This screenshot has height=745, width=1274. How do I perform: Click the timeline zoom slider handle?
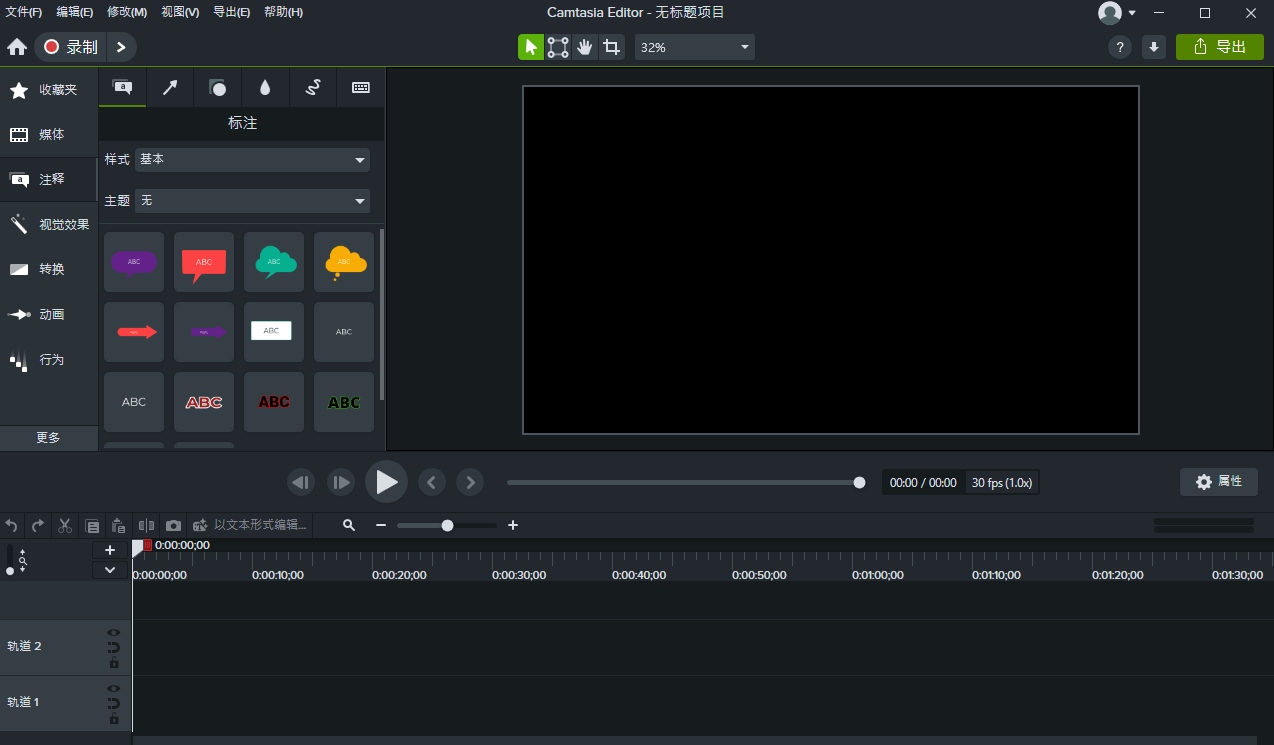447,525
